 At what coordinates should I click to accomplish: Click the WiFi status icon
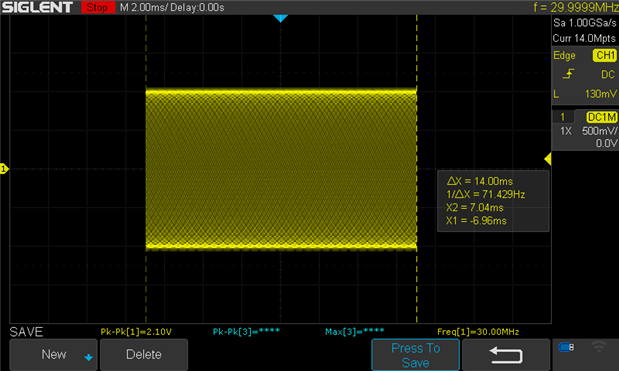click(599, 347)
